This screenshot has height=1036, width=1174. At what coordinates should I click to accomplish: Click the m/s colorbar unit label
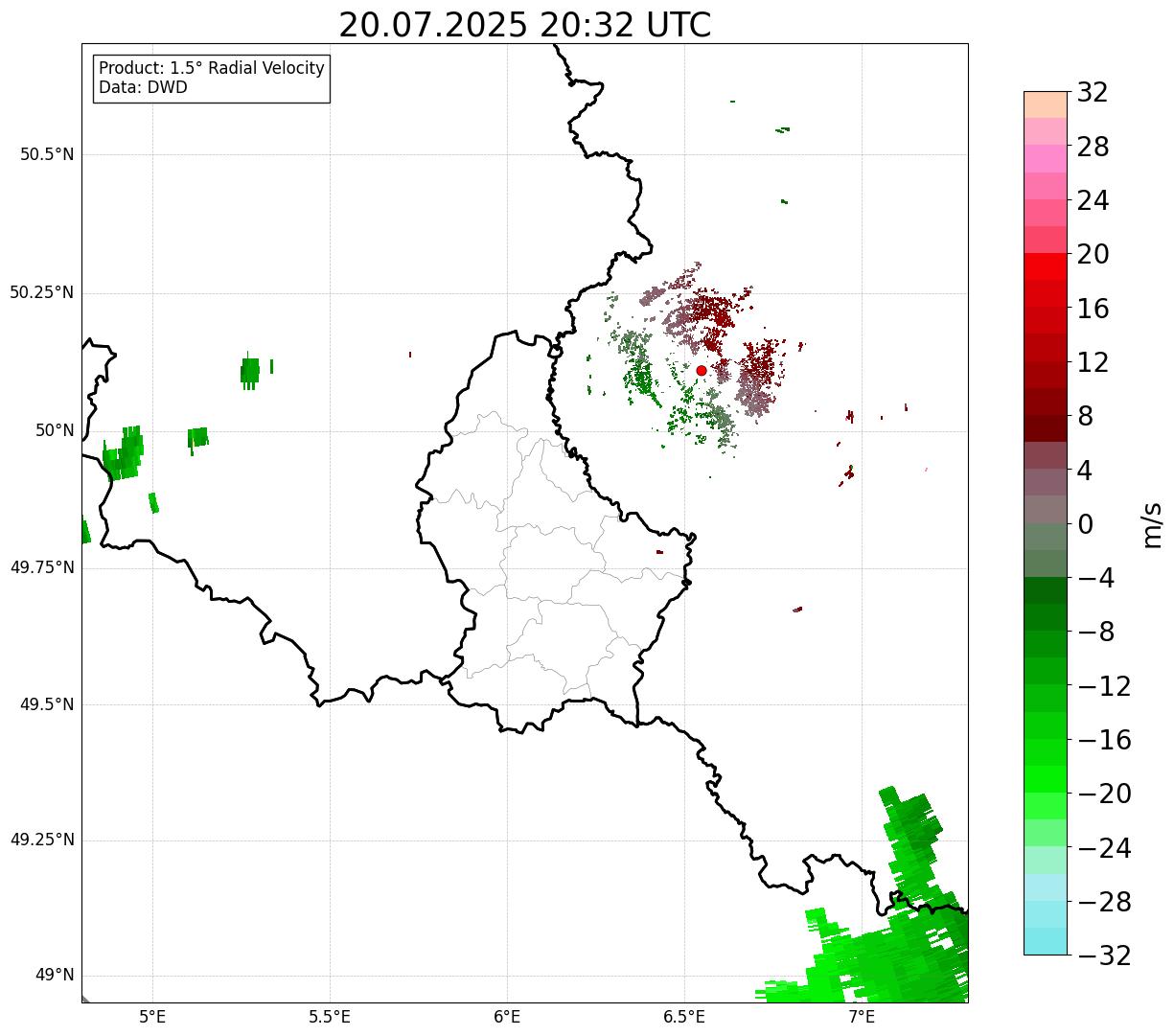[1153, 524]
